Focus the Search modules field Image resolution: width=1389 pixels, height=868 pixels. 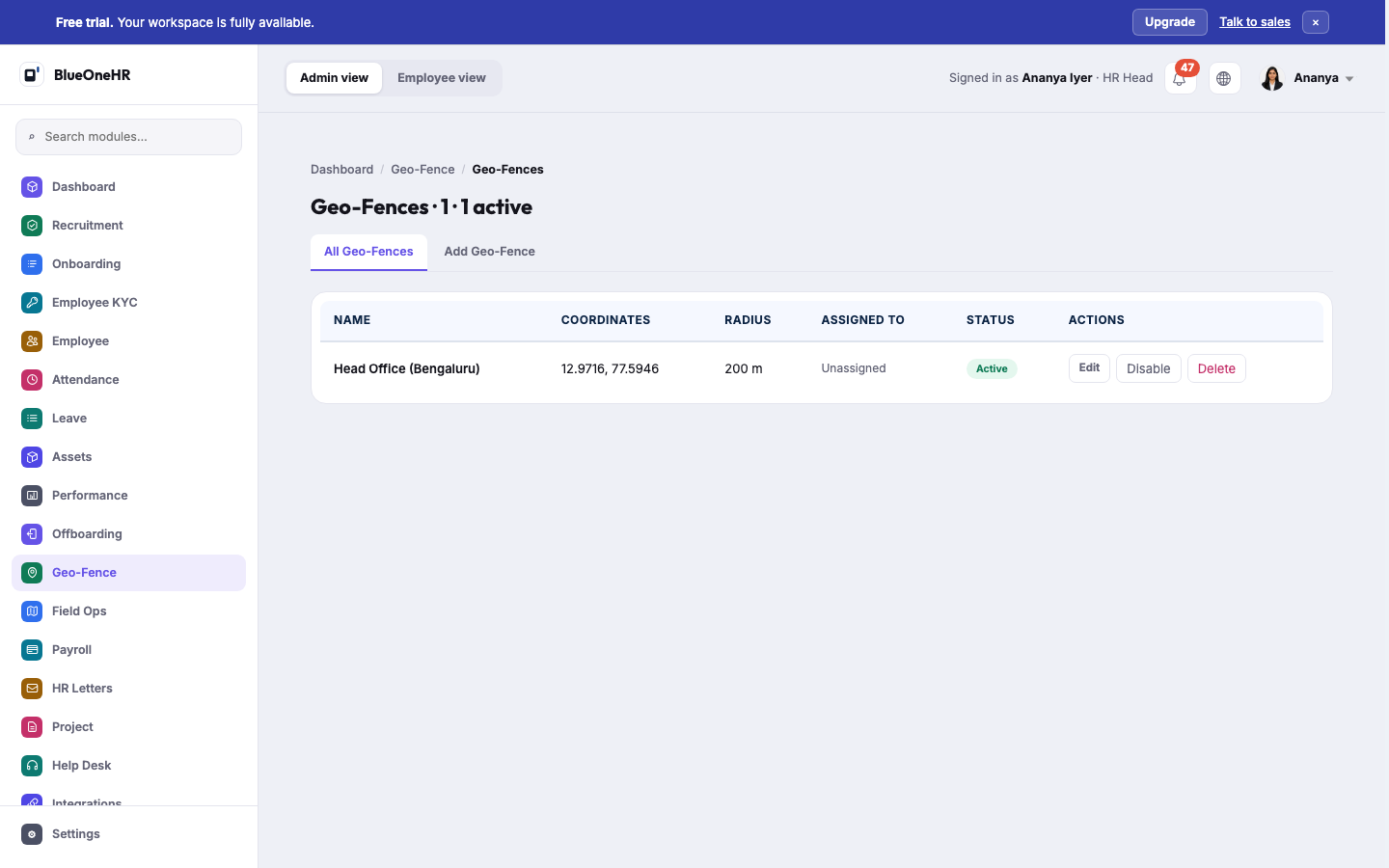128,137
